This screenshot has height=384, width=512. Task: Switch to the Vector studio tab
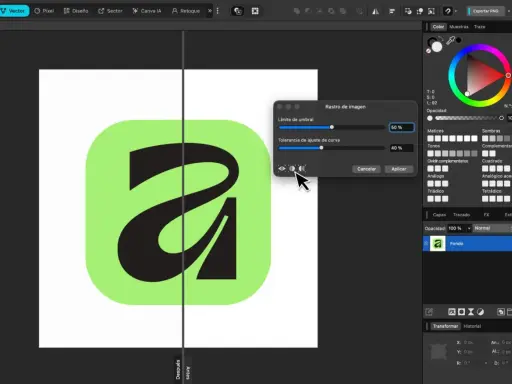[x=13, y=11]
